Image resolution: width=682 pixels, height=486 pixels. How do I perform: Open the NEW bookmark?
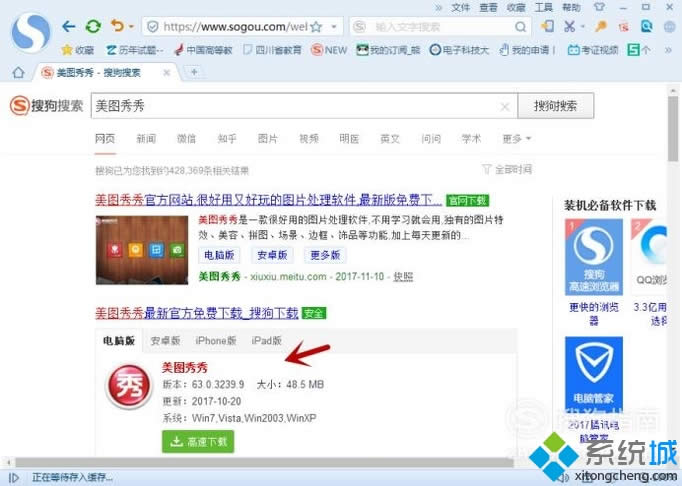(329, 50)
